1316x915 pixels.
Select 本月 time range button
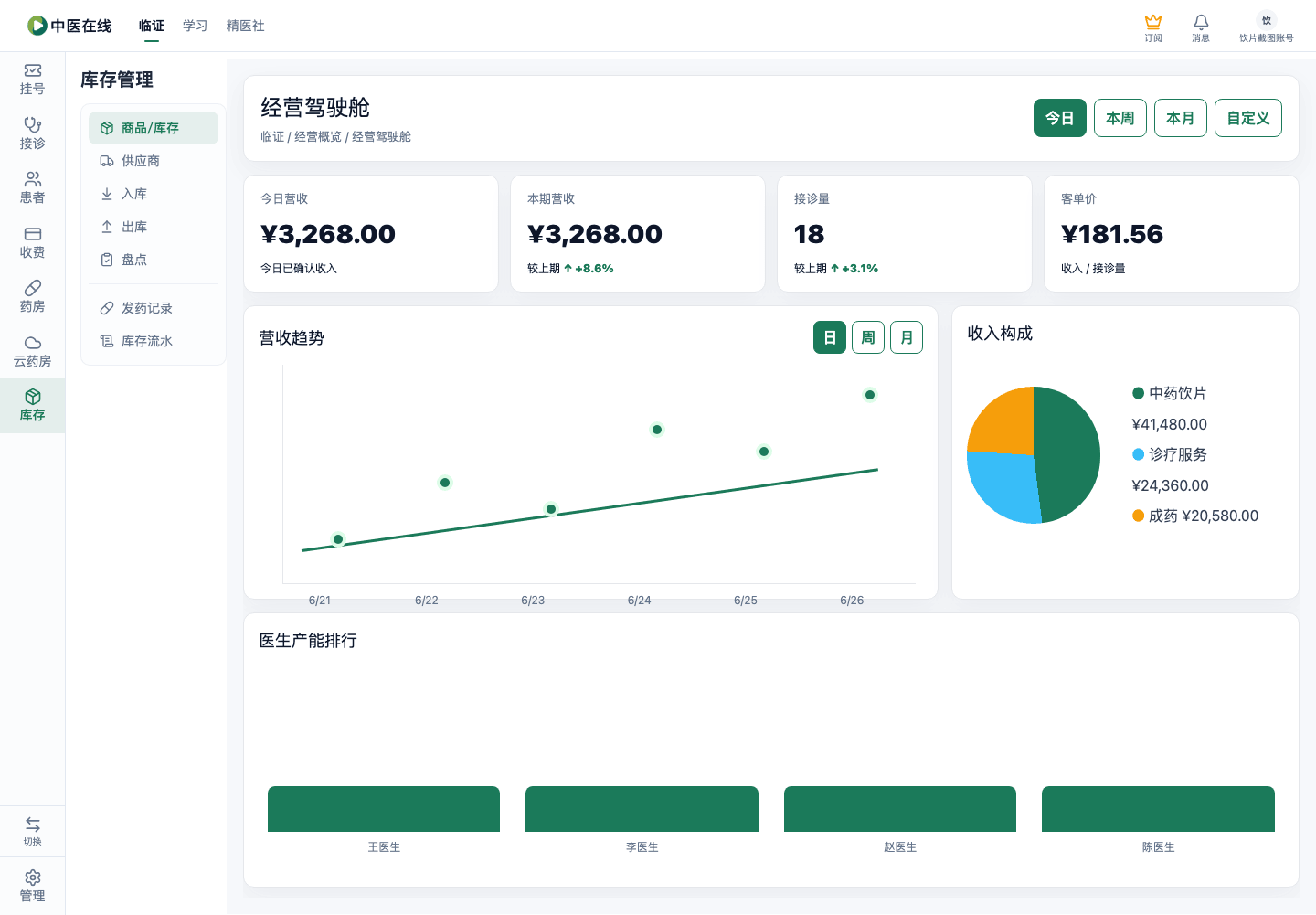(1181, 118)
